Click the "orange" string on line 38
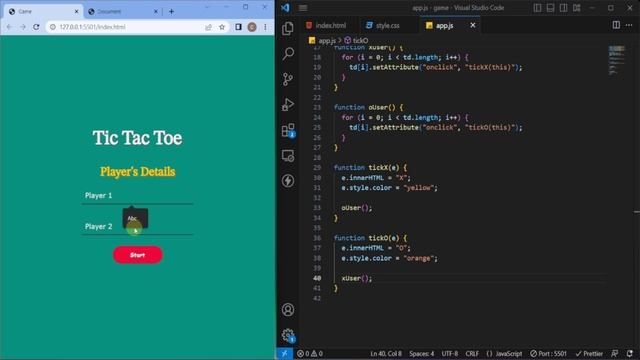Viewport: 640px width, 360px height. 418,258
